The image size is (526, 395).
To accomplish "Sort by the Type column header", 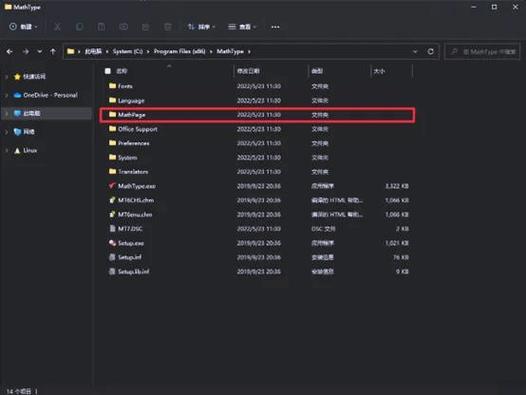I will [317, 71].
